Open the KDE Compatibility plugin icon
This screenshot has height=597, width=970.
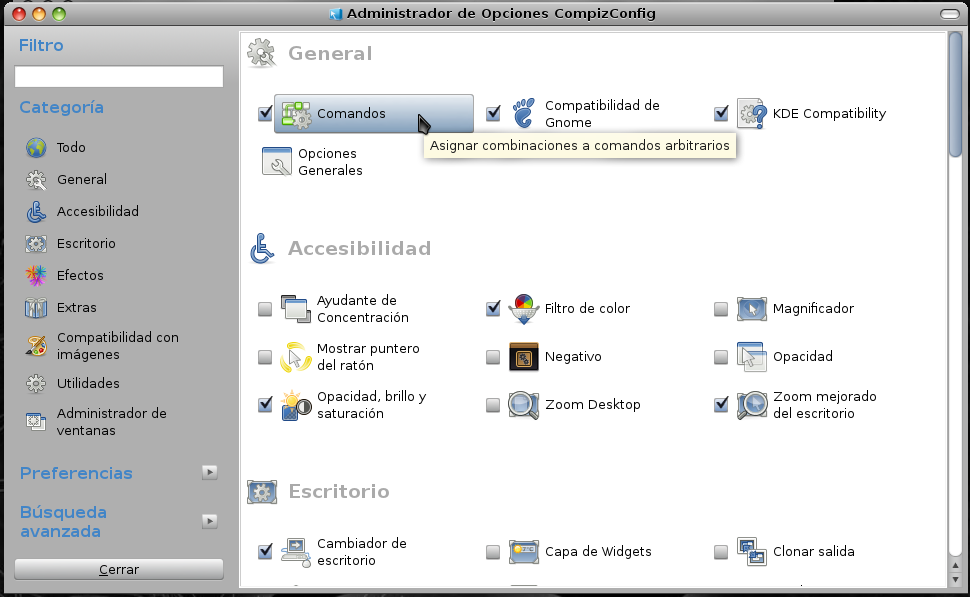pos(752,114)
